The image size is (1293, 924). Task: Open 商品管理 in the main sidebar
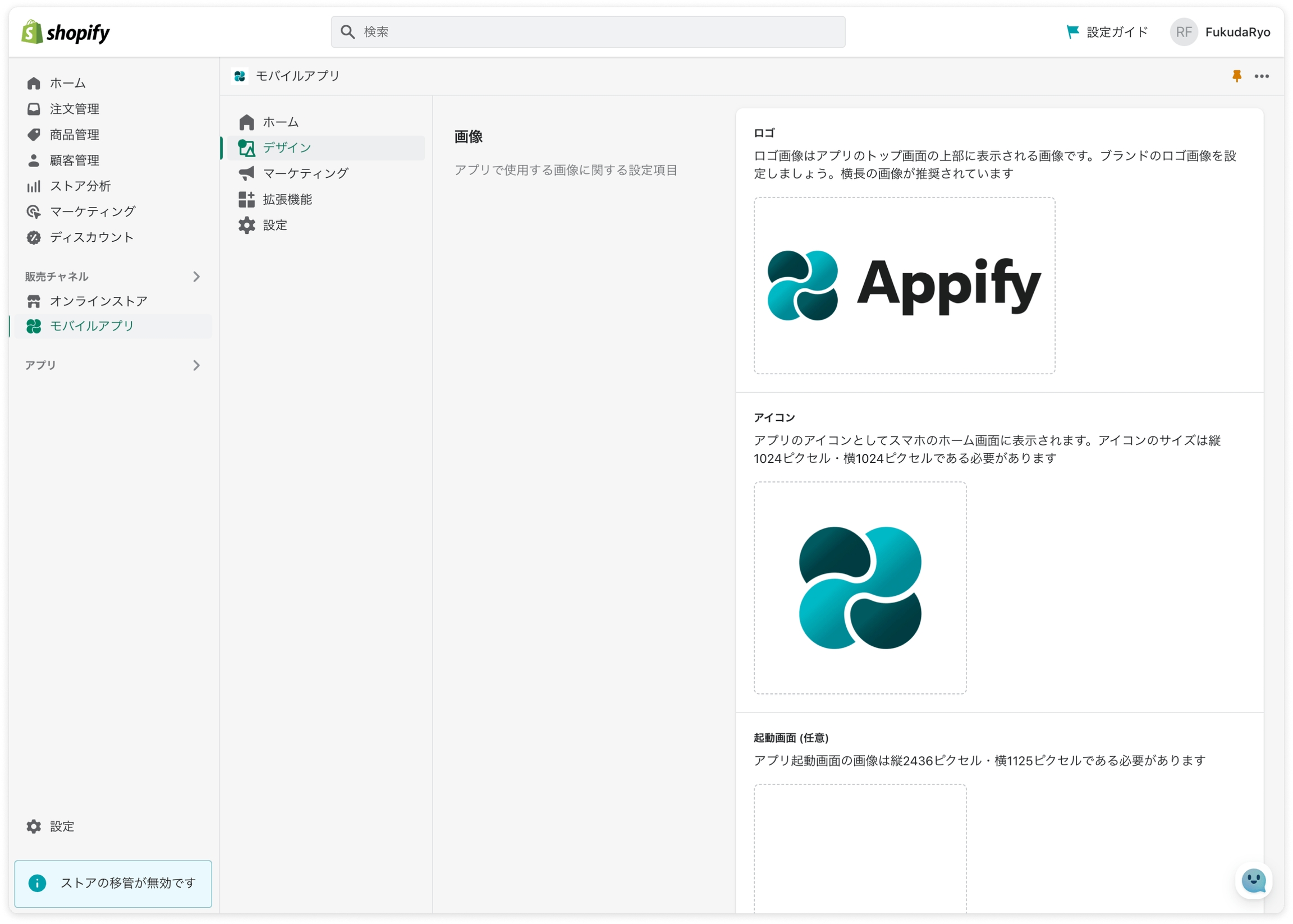point(75,134)
